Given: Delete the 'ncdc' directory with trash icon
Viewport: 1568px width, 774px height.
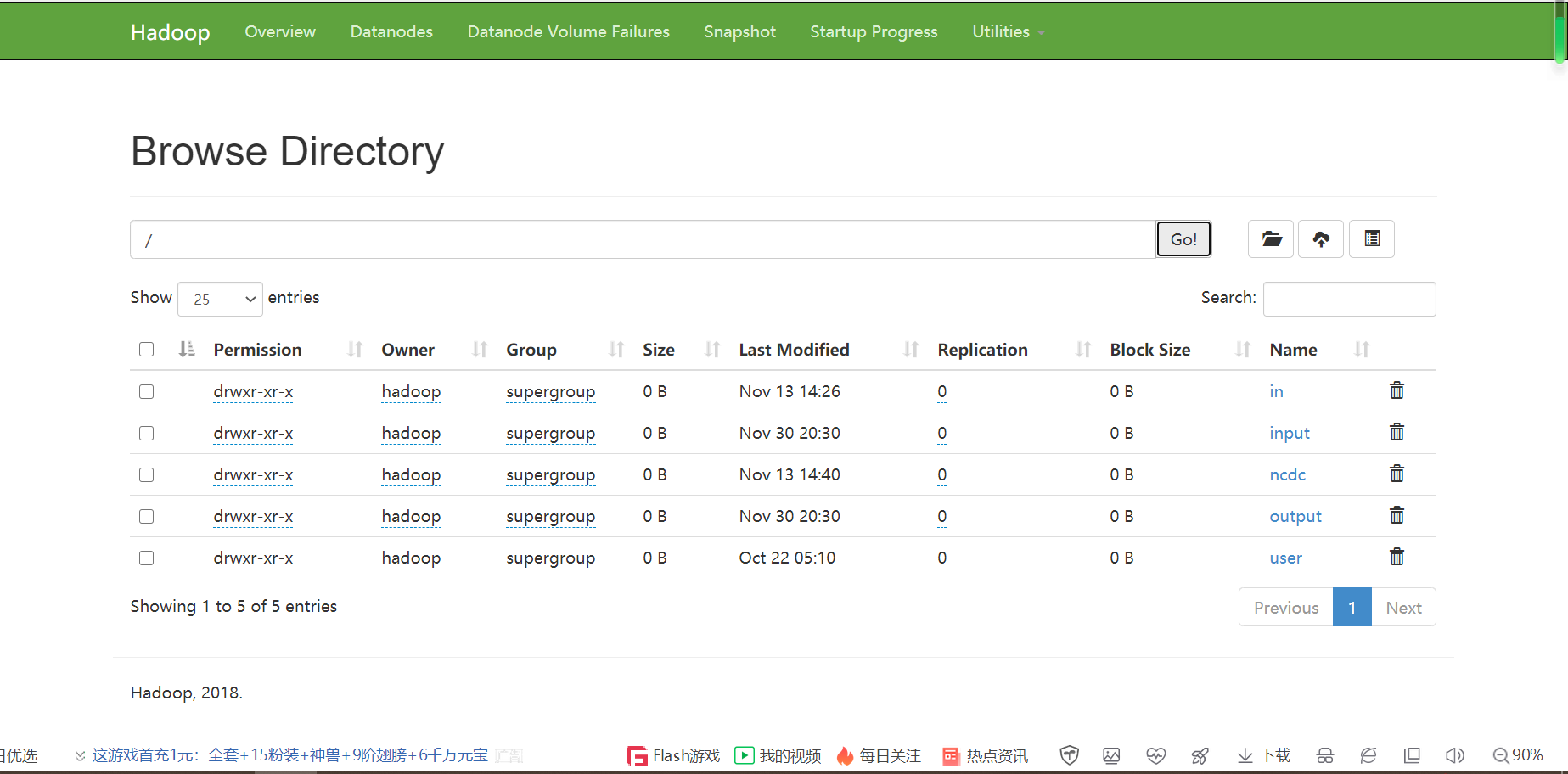Looking at the screenshot, I should tap(1397, 474).
